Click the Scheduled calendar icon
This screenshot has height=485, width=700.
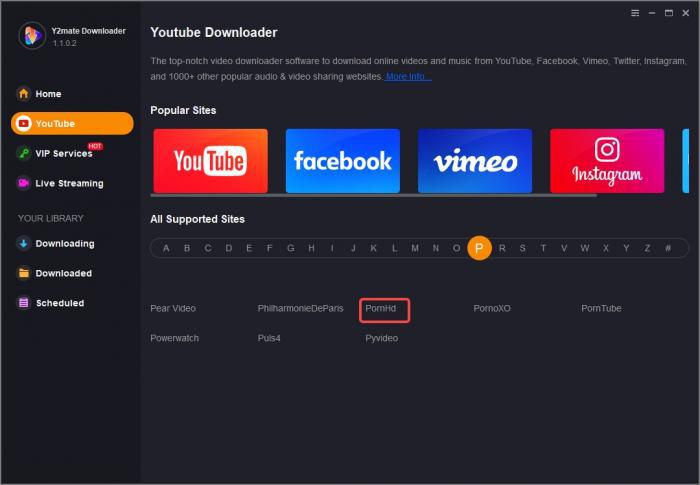[23, 303]
